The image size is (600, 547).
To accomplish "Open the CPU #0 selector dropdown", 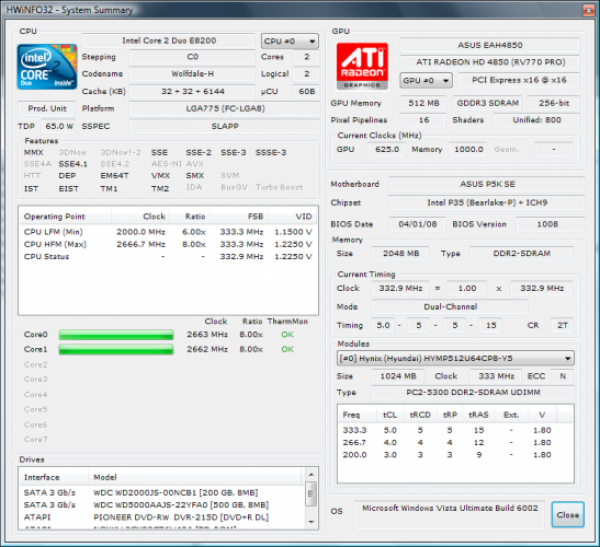I will point(288,41).
